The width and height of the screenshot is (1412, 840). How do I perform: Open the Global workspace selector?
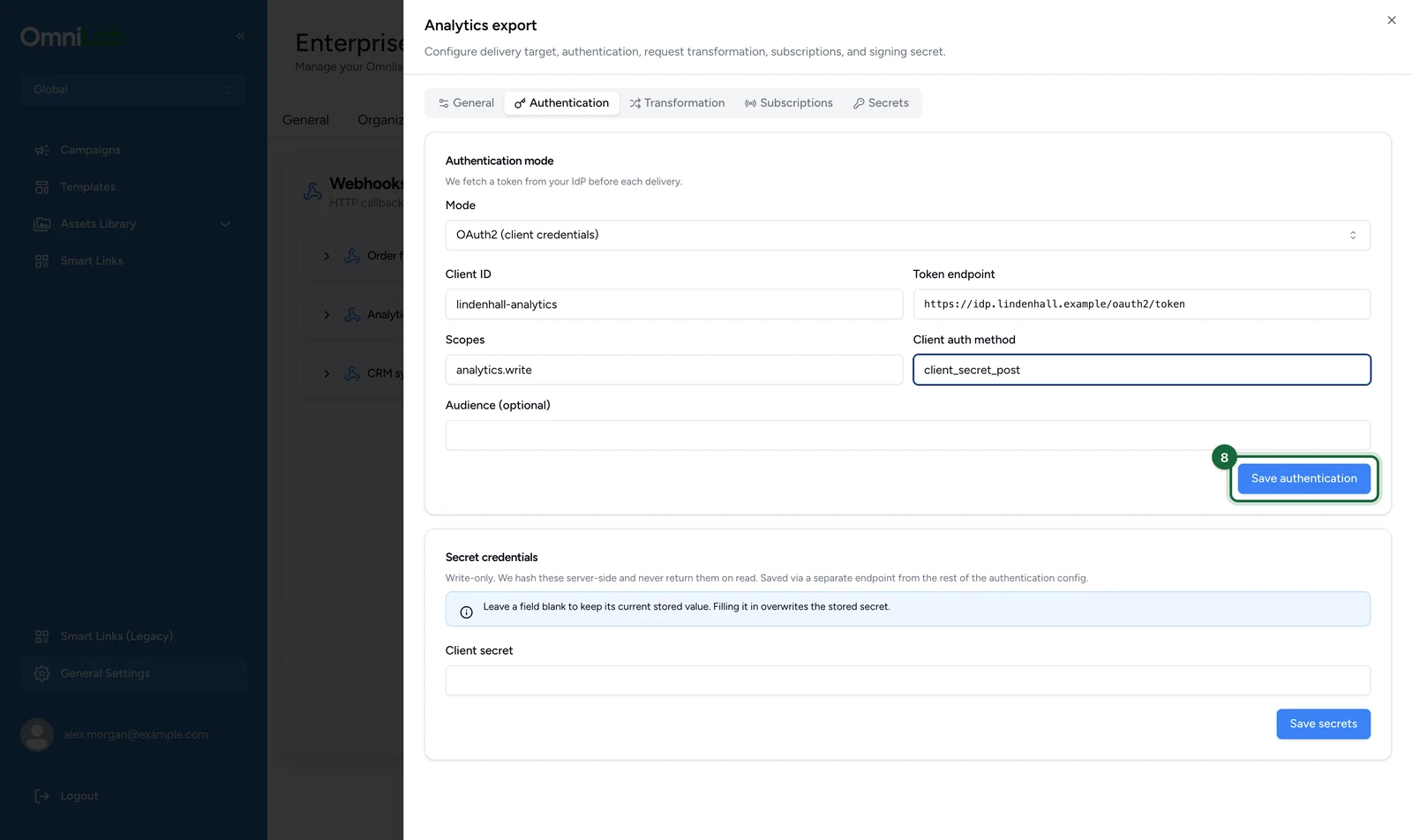133,89
